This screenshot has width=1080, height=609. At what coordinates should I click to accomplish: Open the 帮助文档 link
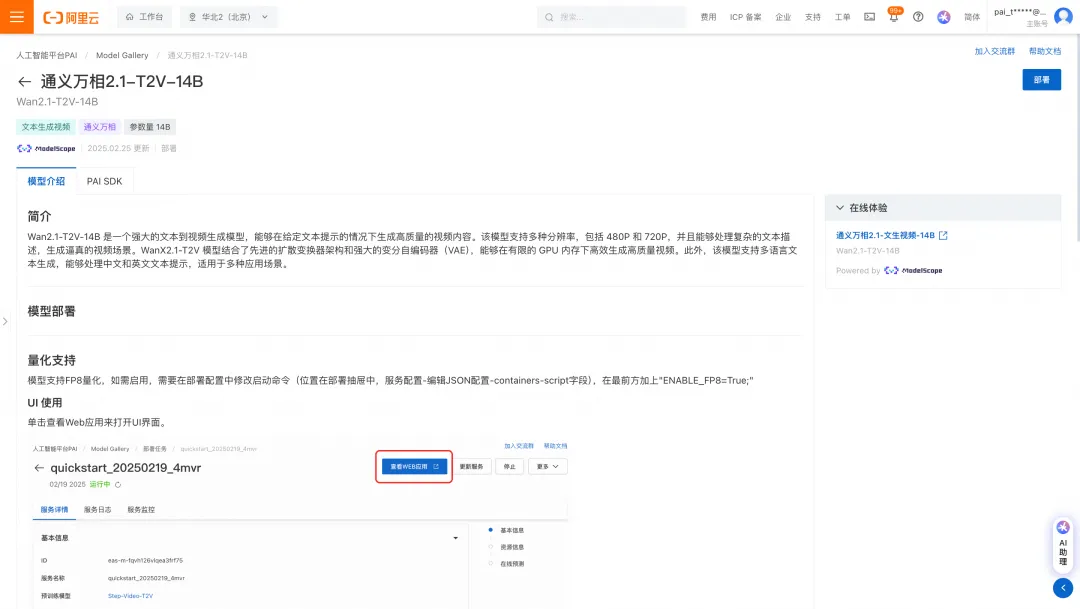[x=1045, y=52]
